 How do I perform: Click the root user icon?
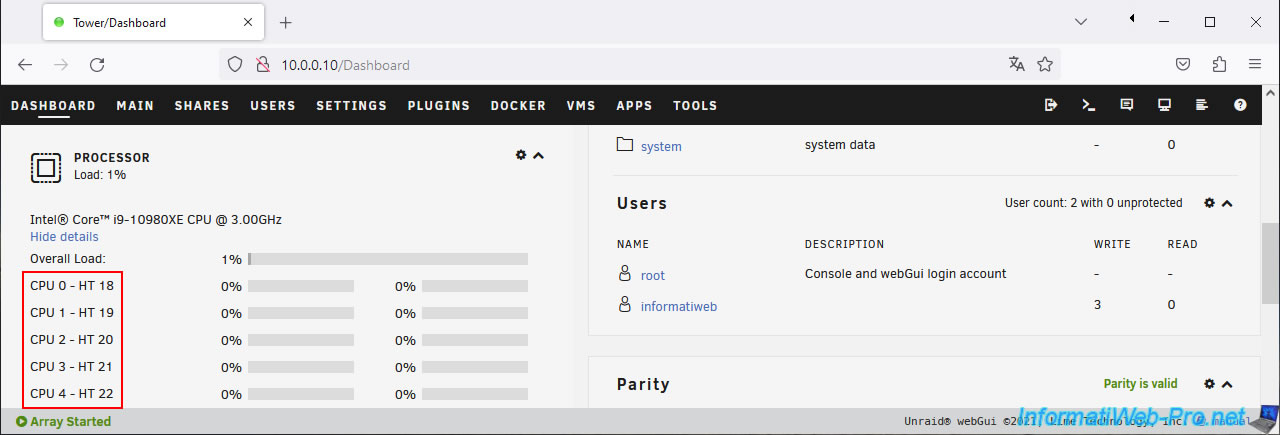[625, 273]
